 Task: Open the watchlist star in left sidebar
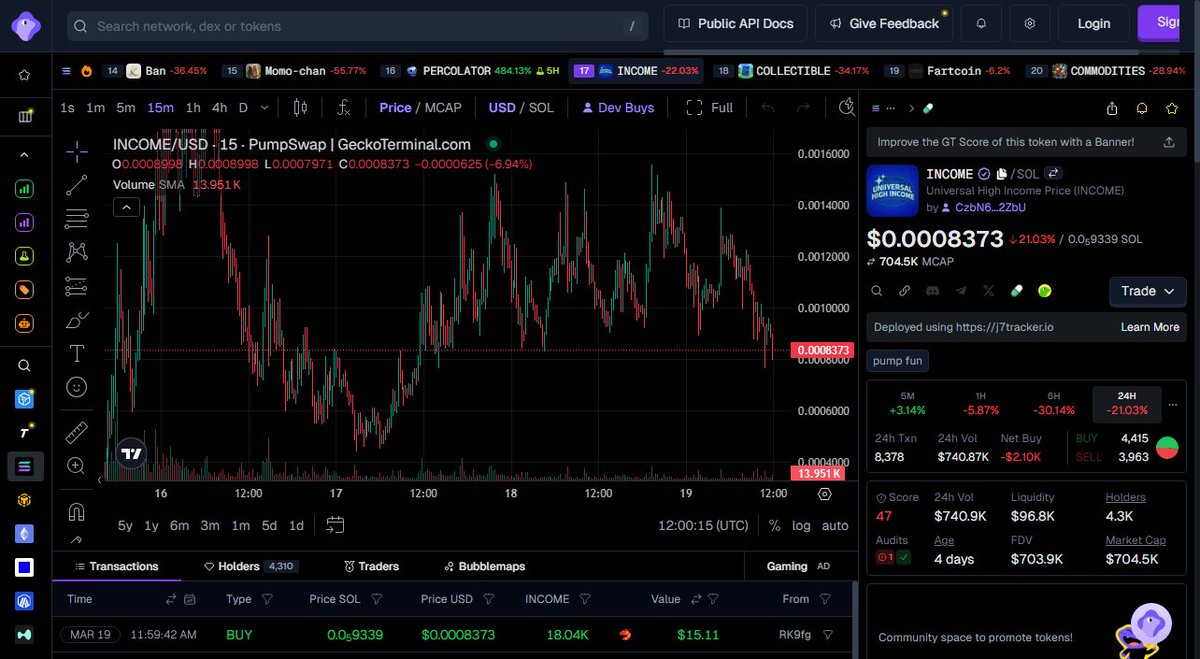click(x=24, y=74)
